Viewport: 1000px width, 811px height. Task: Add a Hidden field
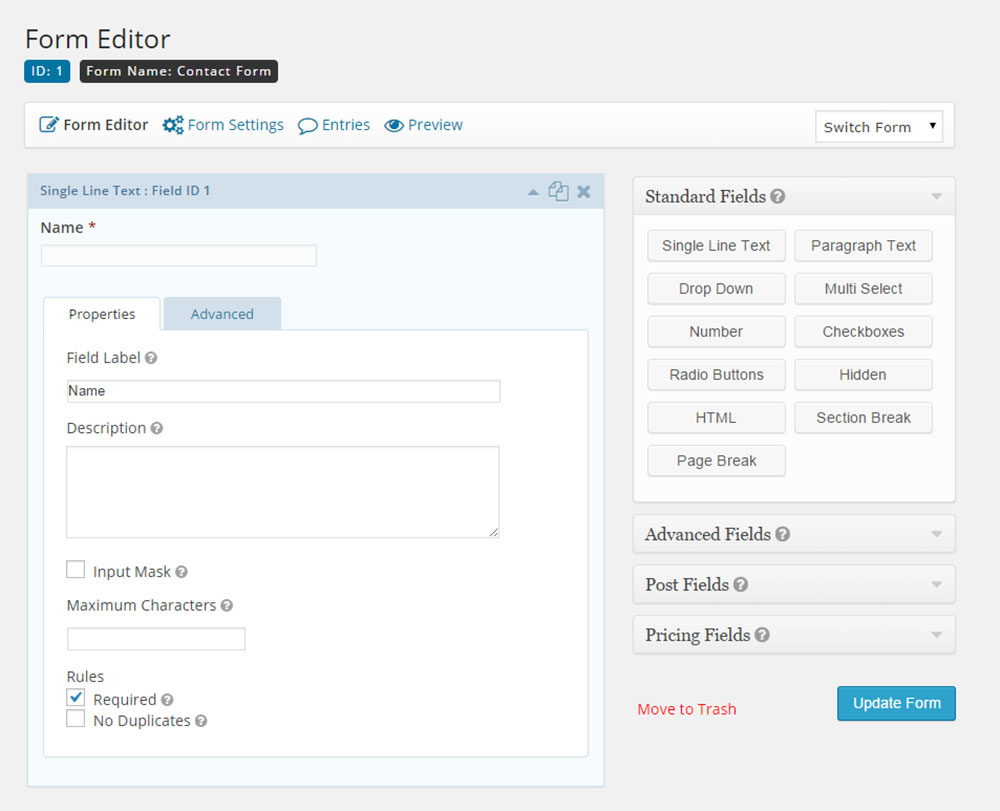click(x=863, y=375)
